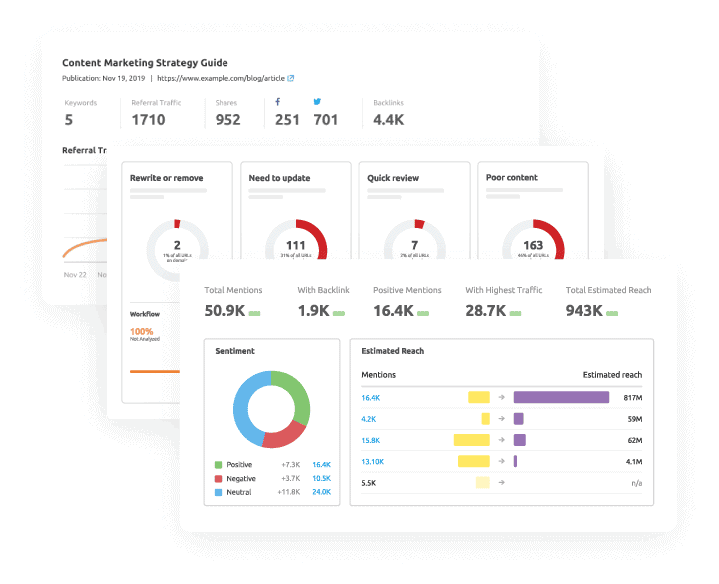The image size is (719, 584).
Task: Open the external link icon beside article URL
Action: pyautogui.click(x=291, y=78)
